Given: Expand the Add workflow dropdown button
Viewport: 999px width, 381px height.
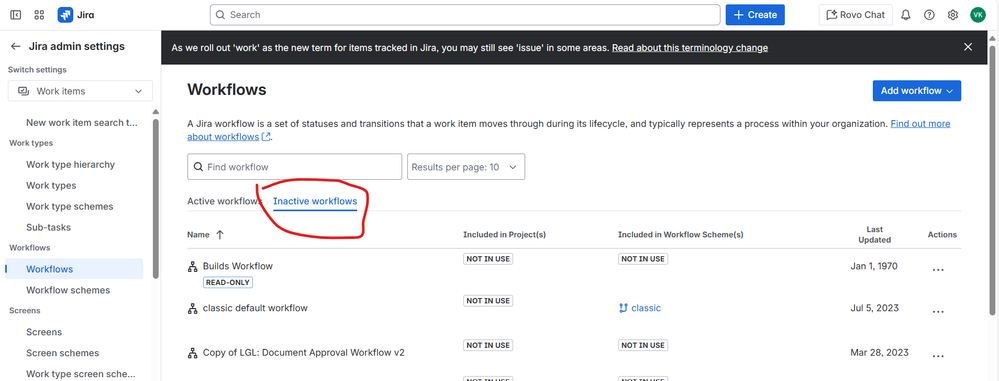Looking at the screenshot, I should click(x=916, y=91).
